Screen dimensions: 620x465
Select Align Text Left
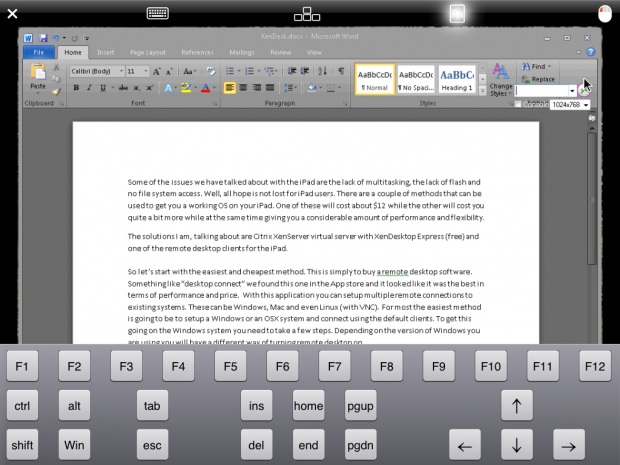pyautogui.click(x=230, y=88)
